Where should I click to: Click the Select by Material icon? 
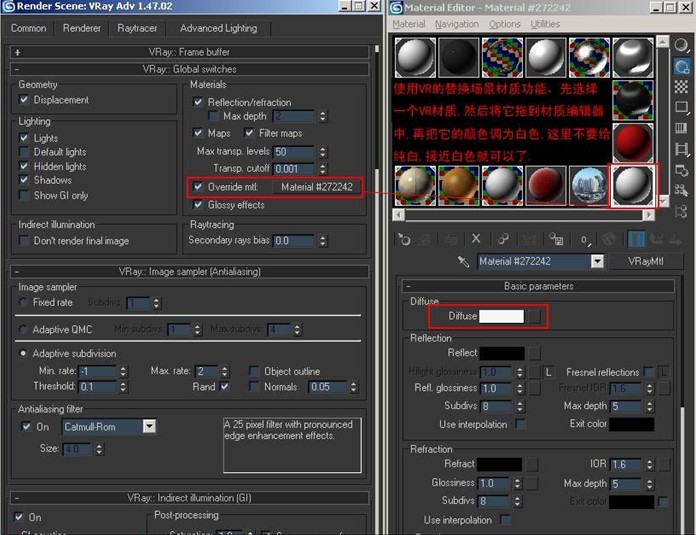click(x=681, y=190)
